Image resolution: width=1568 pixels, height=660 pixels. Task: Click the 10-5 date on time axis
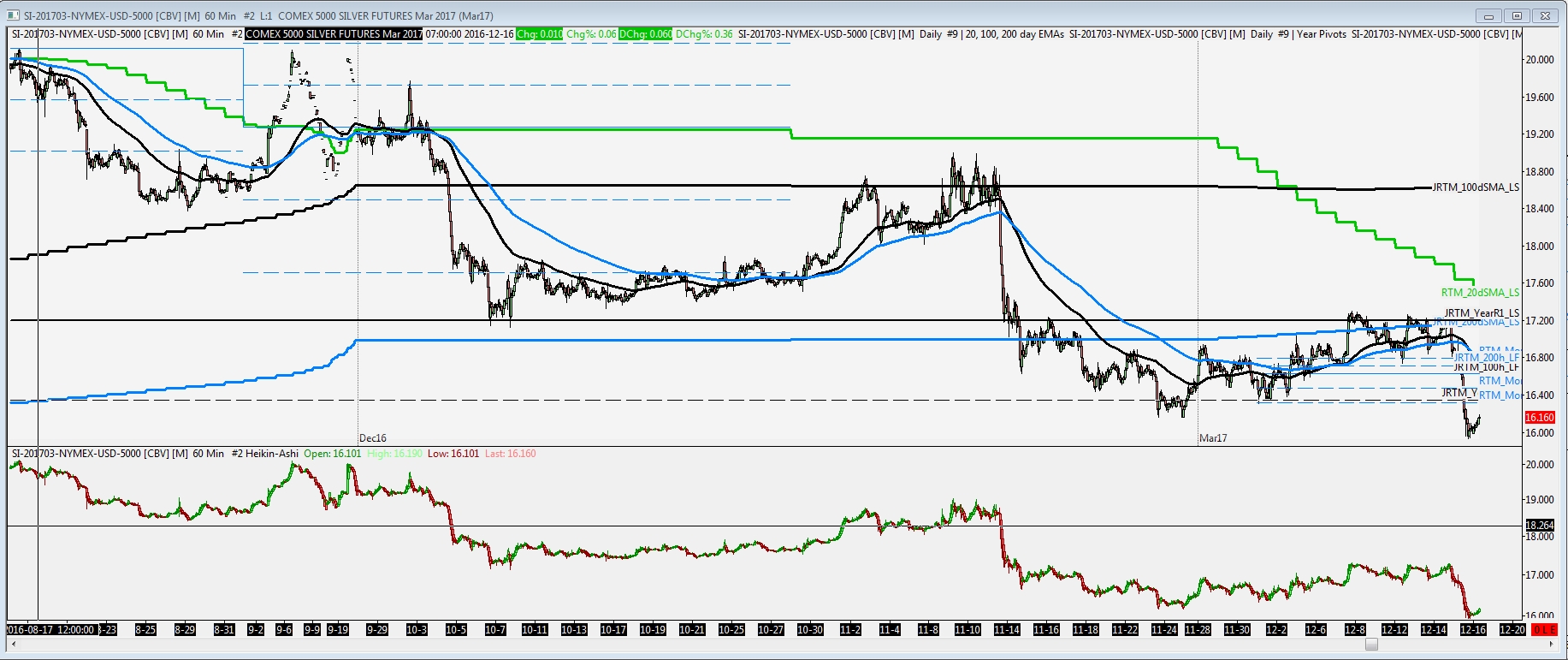(x=456, y=630)
